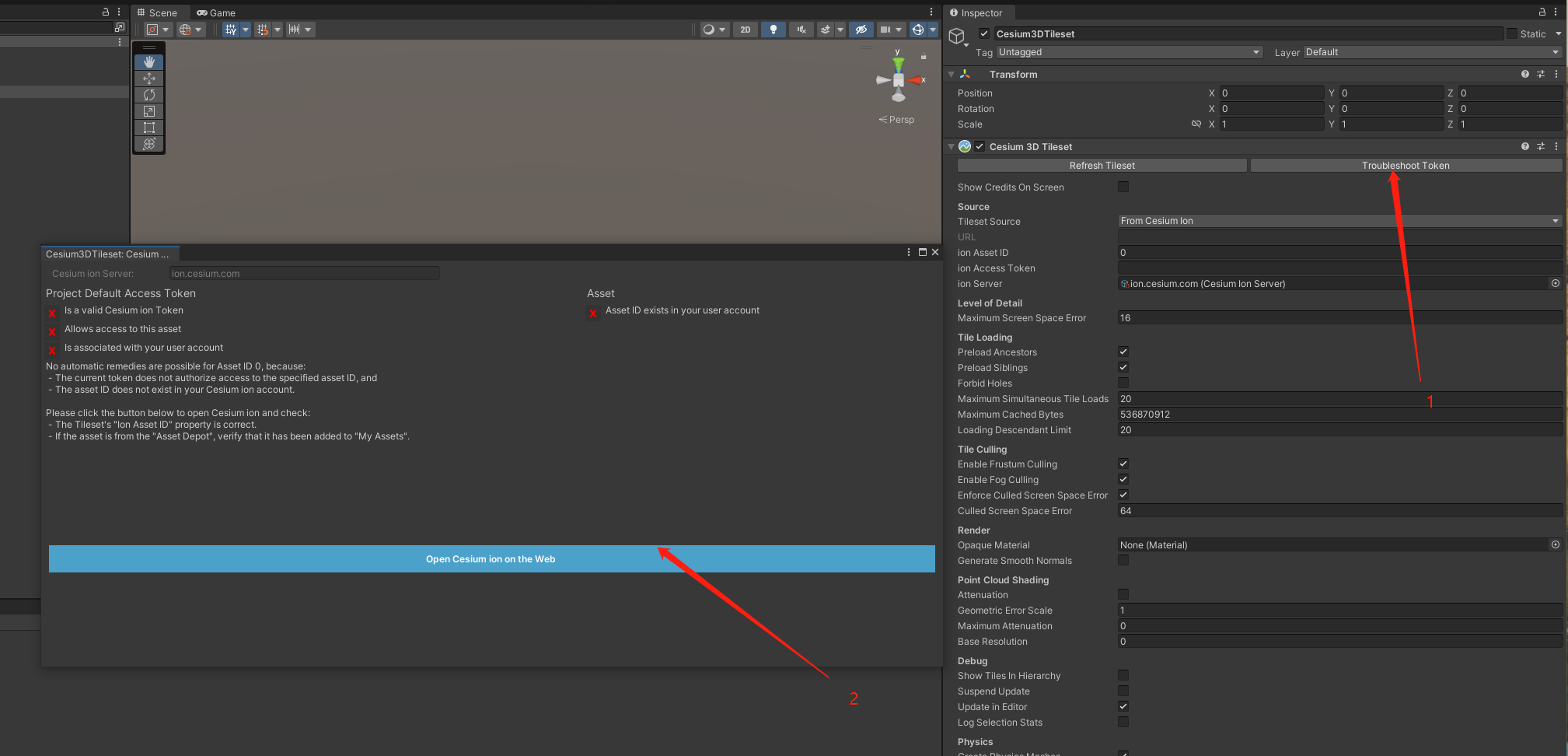Click Open Cesium ion on the Web
The width and height of the screenshot is (1568, 756).
pos(491,558)
